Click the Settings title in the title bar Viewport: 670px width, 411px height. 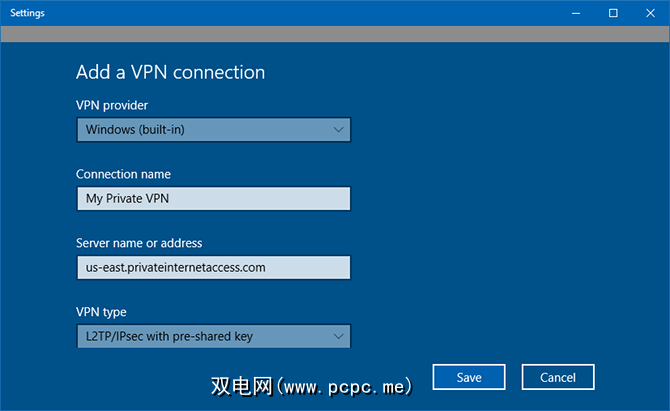(27, 13)
